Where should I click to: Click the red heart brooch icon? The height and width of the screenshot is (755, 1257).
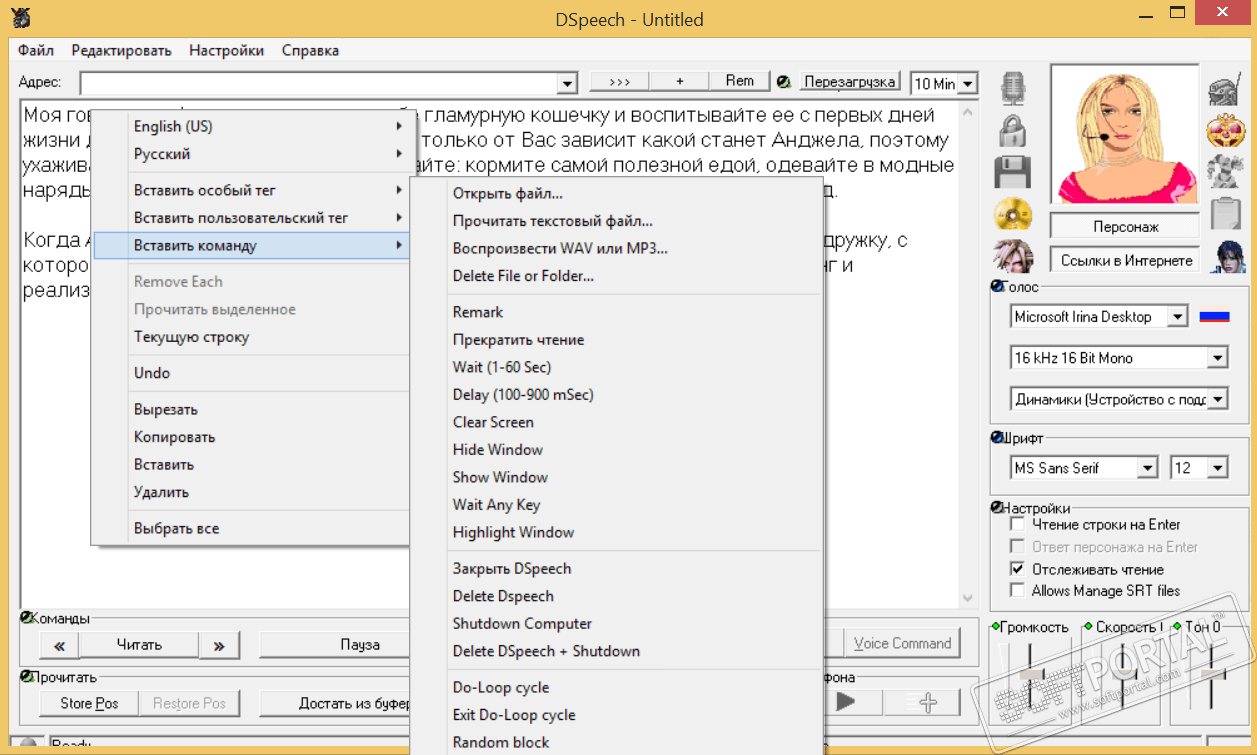pyautogui.click(x=1225, y=130)
